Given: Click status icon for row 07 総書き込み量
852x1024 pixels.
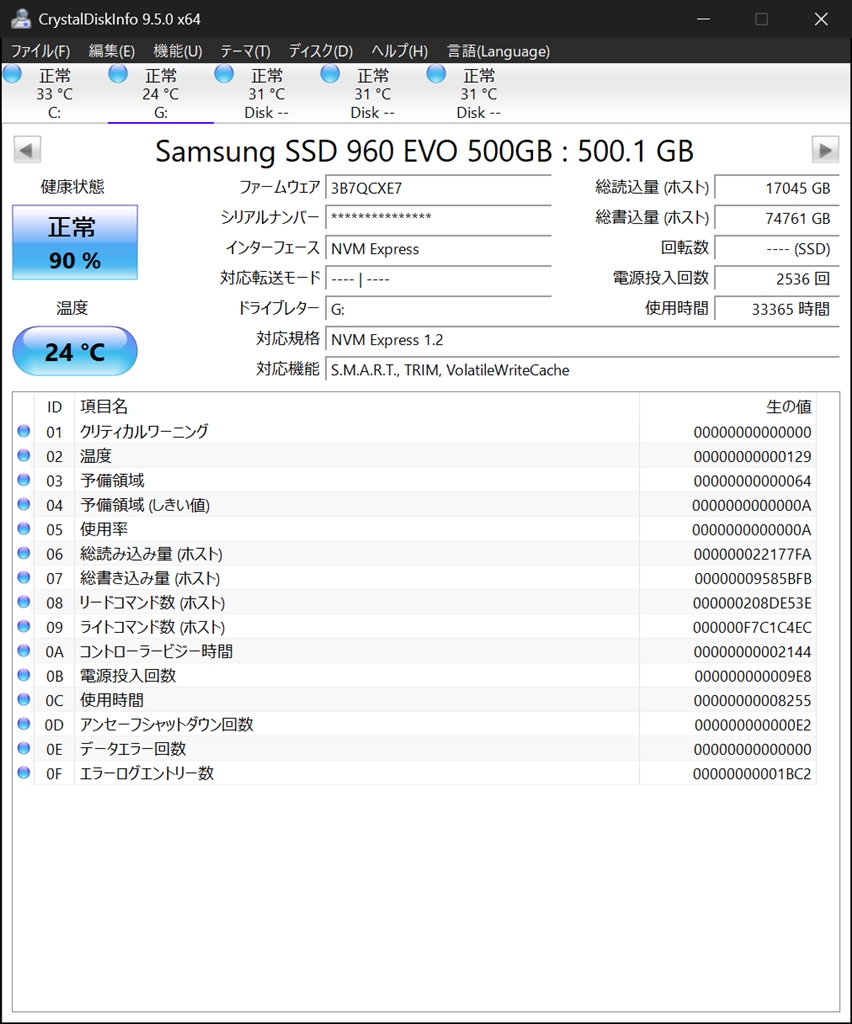Looking at the screenshot, I should click(24, 577).
